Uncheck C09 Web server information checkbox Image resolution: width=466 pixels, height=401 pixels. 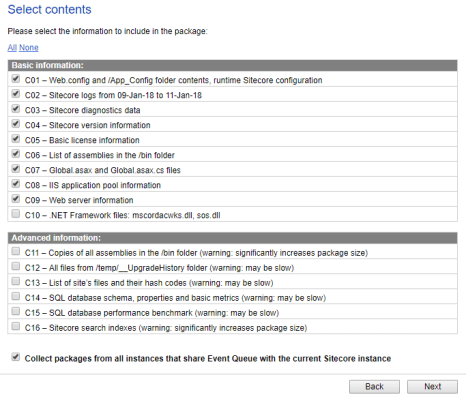click(16, 199)
